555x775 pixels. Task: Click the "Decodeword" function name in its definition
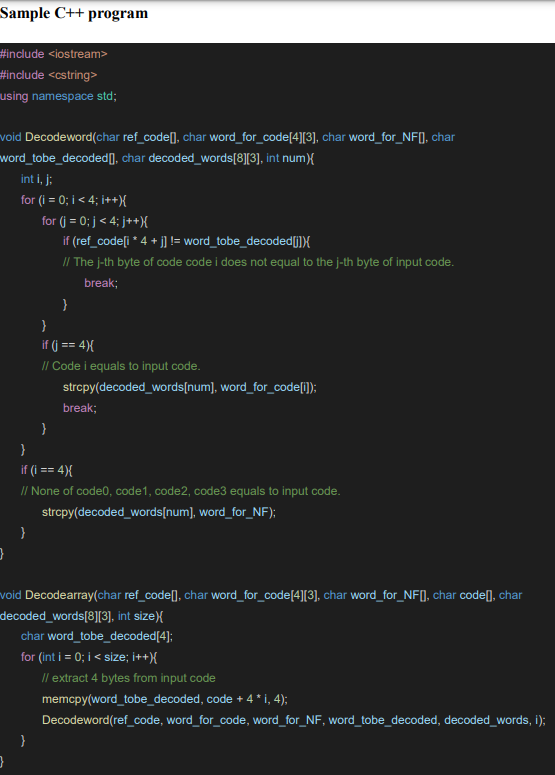[x=58, y=137]
